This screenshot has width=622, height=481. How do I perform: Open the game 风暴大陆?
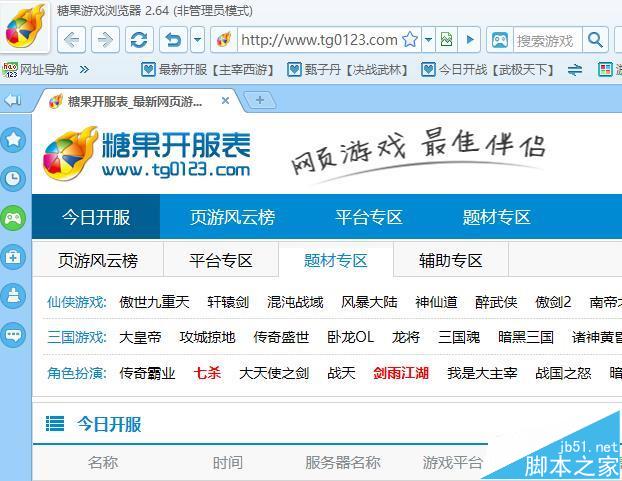coord(369,302)
